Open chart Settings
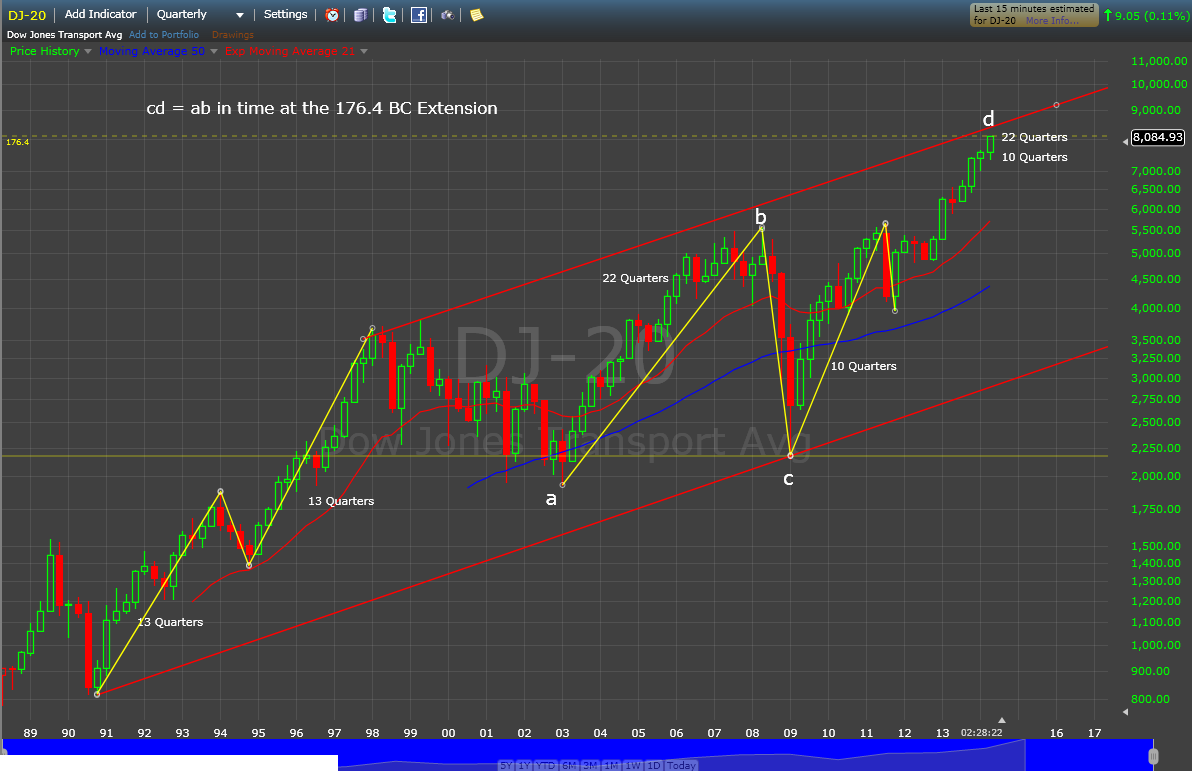This screenshot has height=771, width=1192. [x=285, y=14]
